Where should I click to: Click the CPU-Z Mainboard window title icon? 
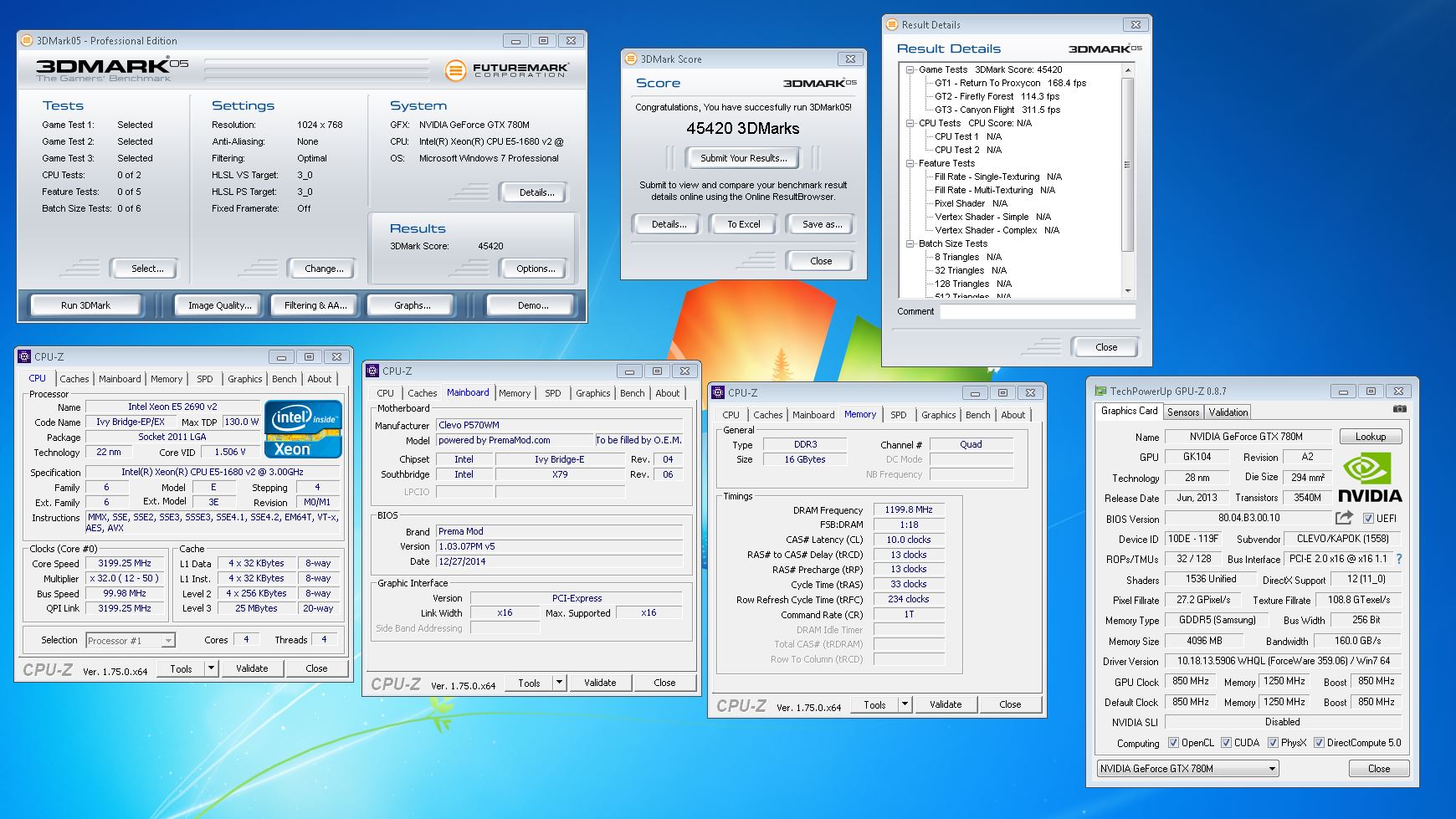point(372,371)
